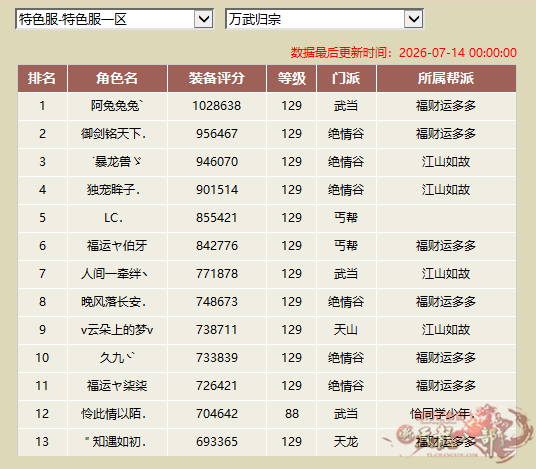Click the level value 88

[292, 414]
